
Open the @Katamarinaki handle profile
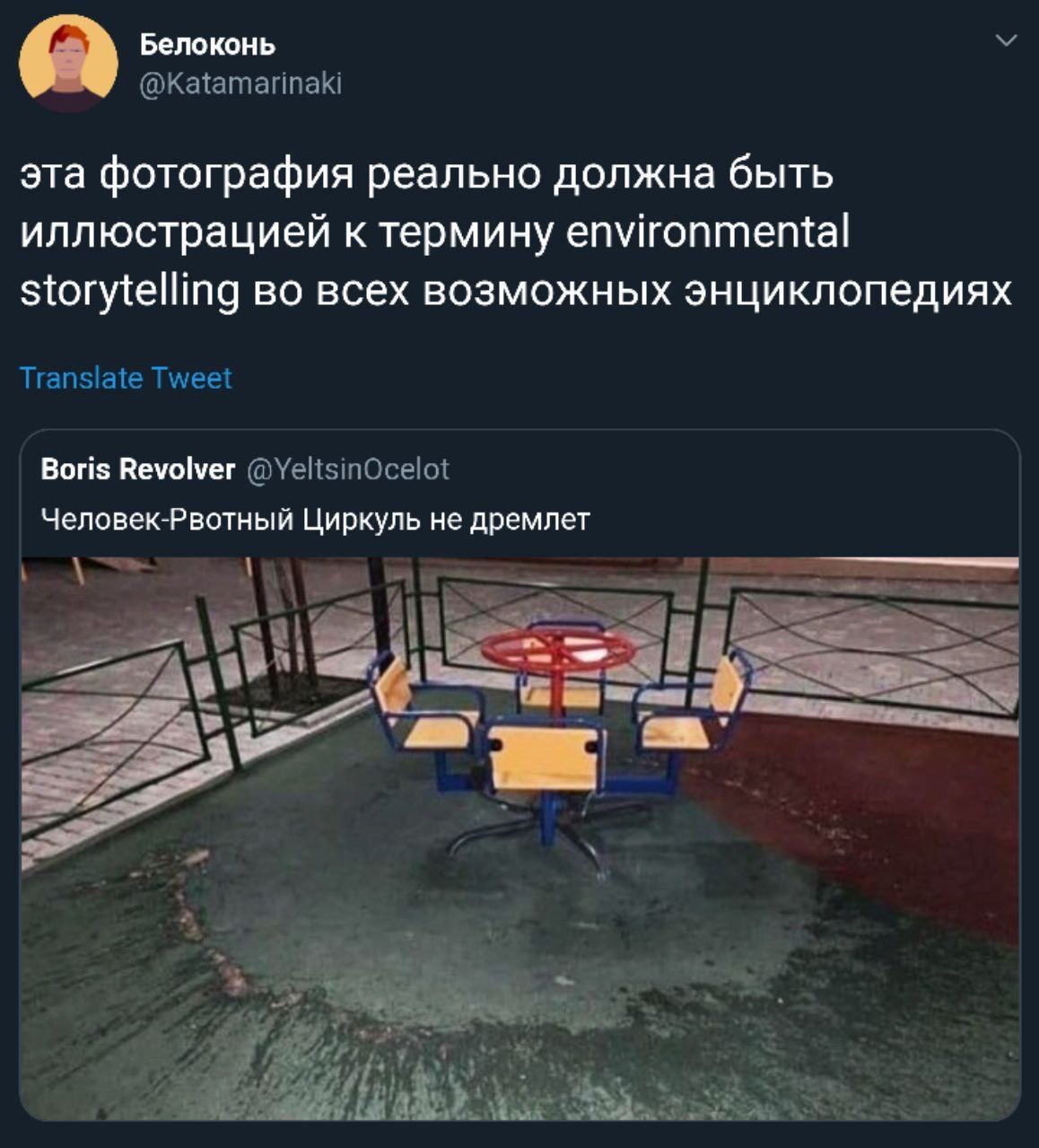[240, 83]
